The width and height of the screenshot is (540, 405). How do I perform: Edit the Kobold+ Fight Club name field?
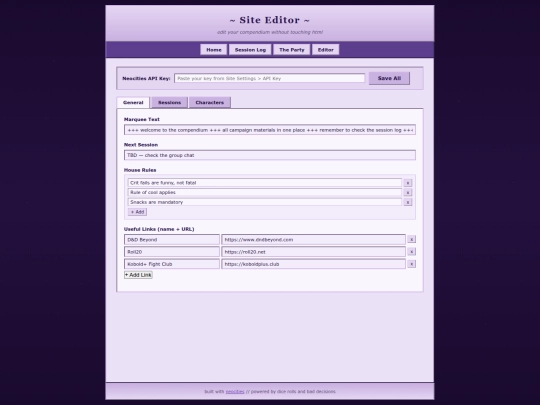pyautogui.click(x=172, y=264)
